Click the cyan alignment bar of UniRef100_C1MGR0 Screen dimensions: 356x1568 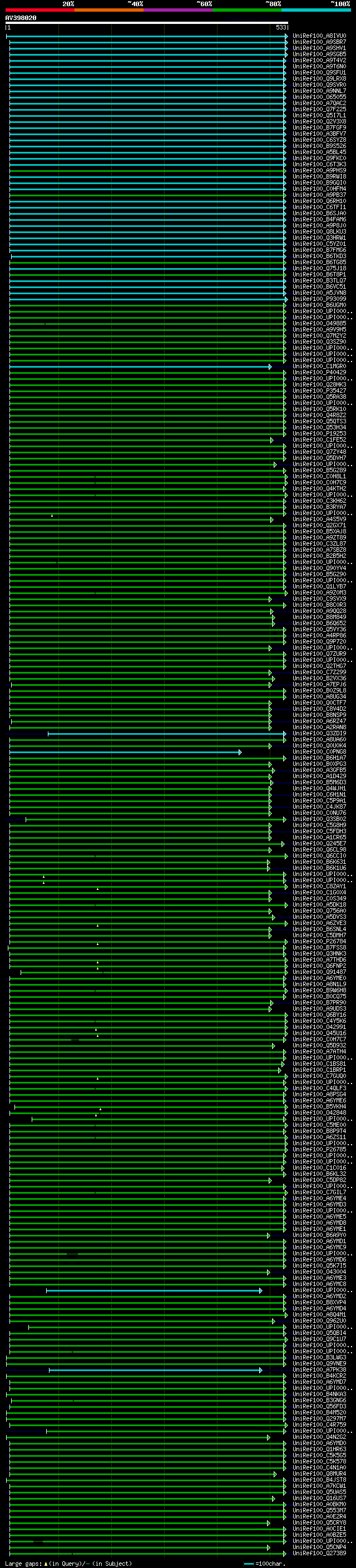[140, 367]
